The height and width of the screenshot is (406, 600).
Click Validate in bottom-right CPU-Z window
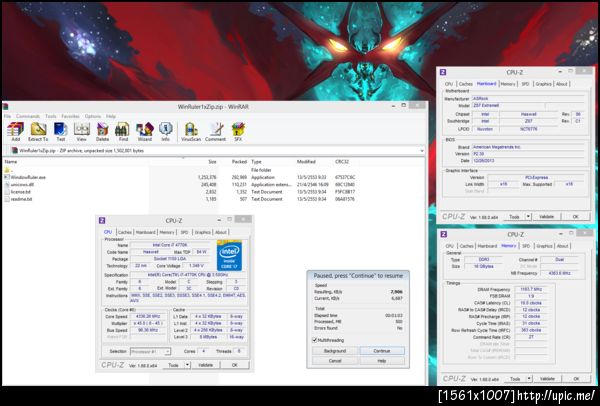[547, 379]
